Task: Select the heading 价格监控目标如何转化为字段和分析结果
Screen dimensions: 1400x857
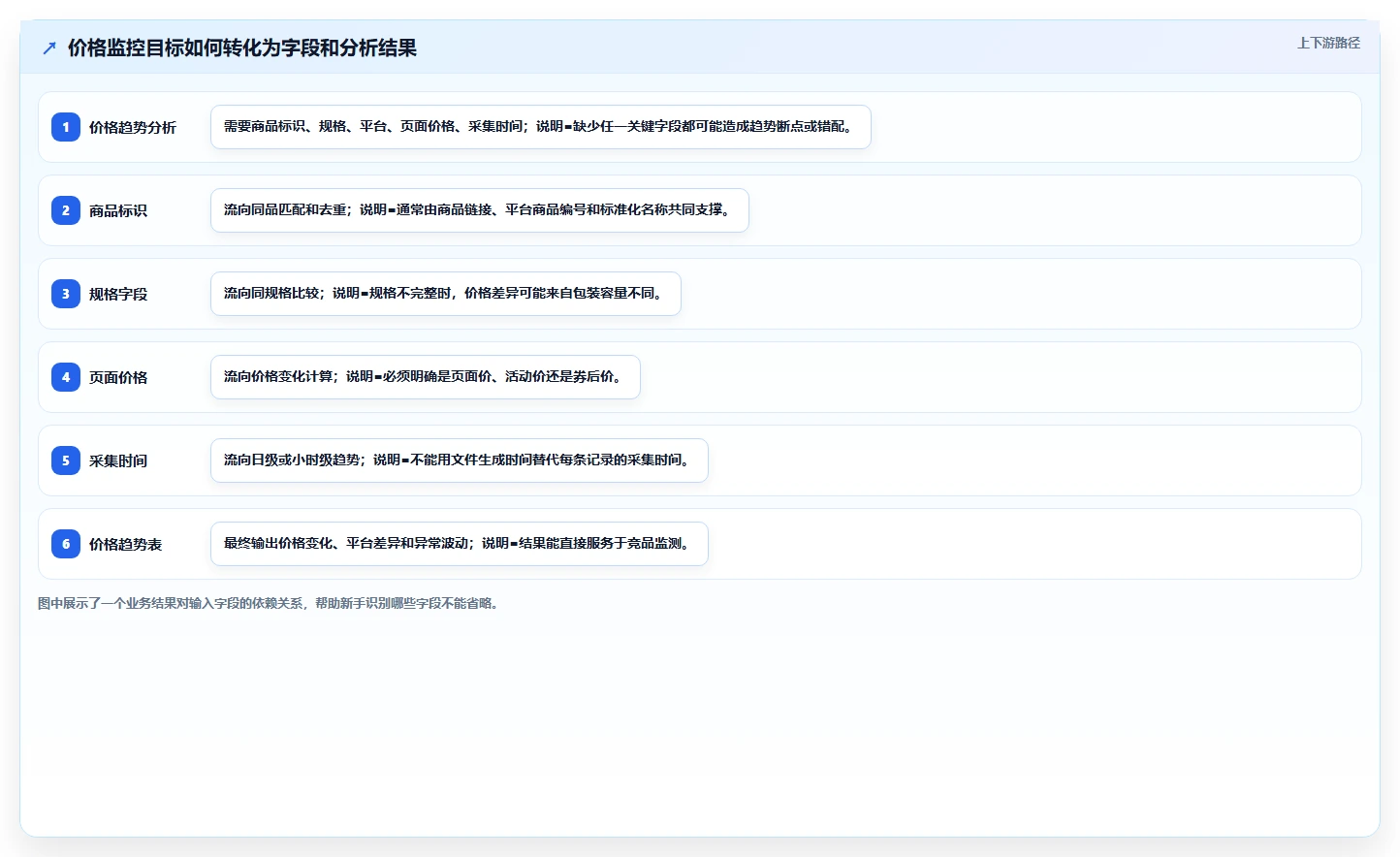Action: click(x=242, y=48)
